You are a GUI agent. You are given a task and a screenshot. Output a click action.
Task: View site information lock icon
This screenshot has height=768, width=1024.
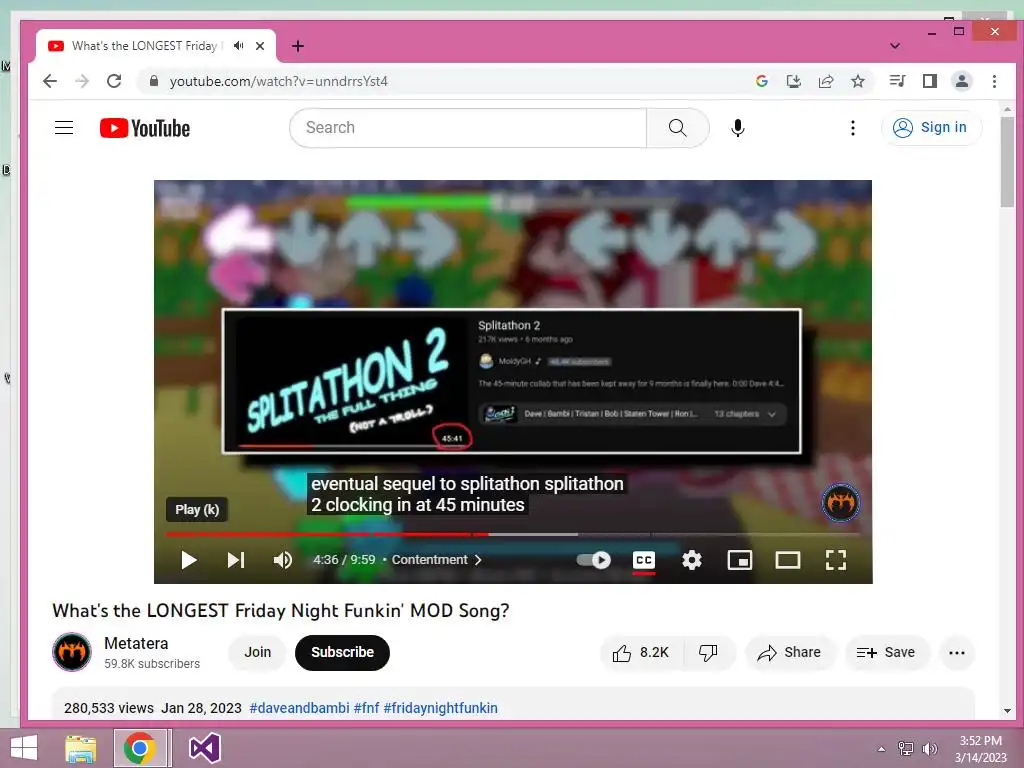(x=153, y=81)
